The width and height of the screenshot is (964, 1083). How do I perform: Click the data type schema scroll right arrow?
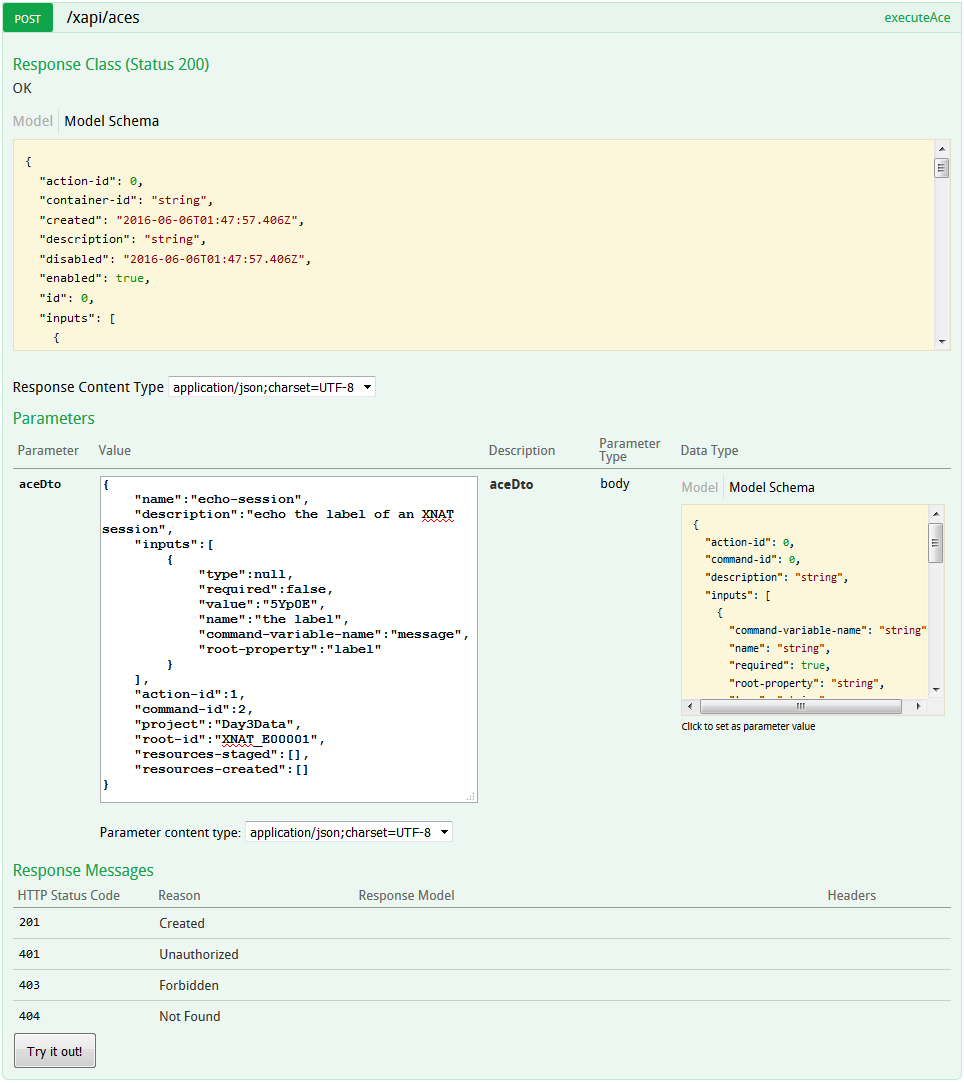(920, 706)
